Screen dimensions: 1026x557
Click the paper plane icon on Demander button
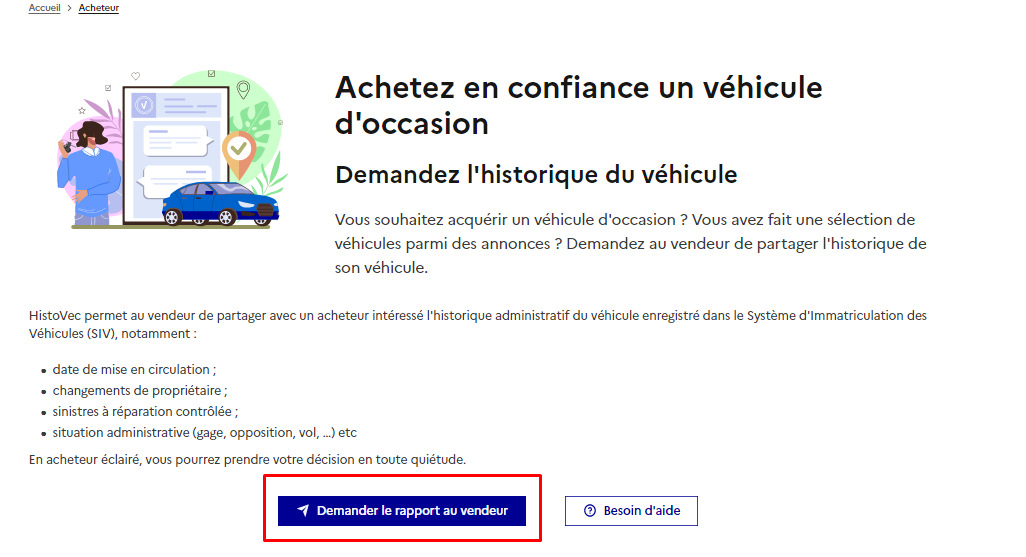coord(303,511)
